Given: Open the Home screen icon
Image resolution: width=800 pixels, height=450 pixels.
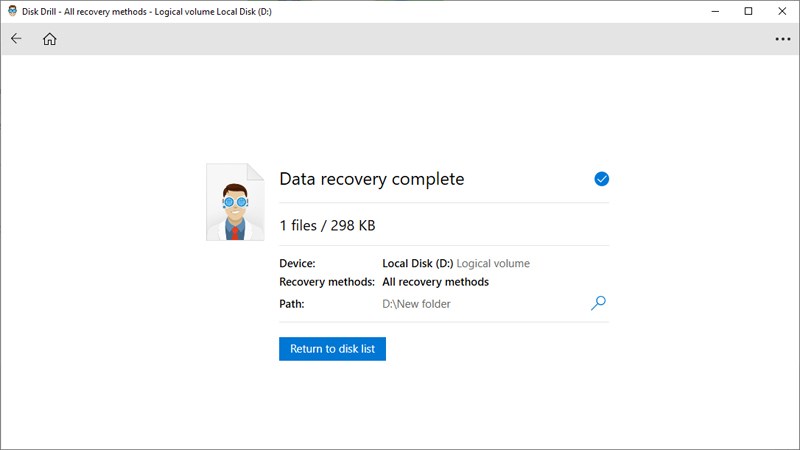Looking at the screenshot, I should pyautogui.click(x=49, y=39).
